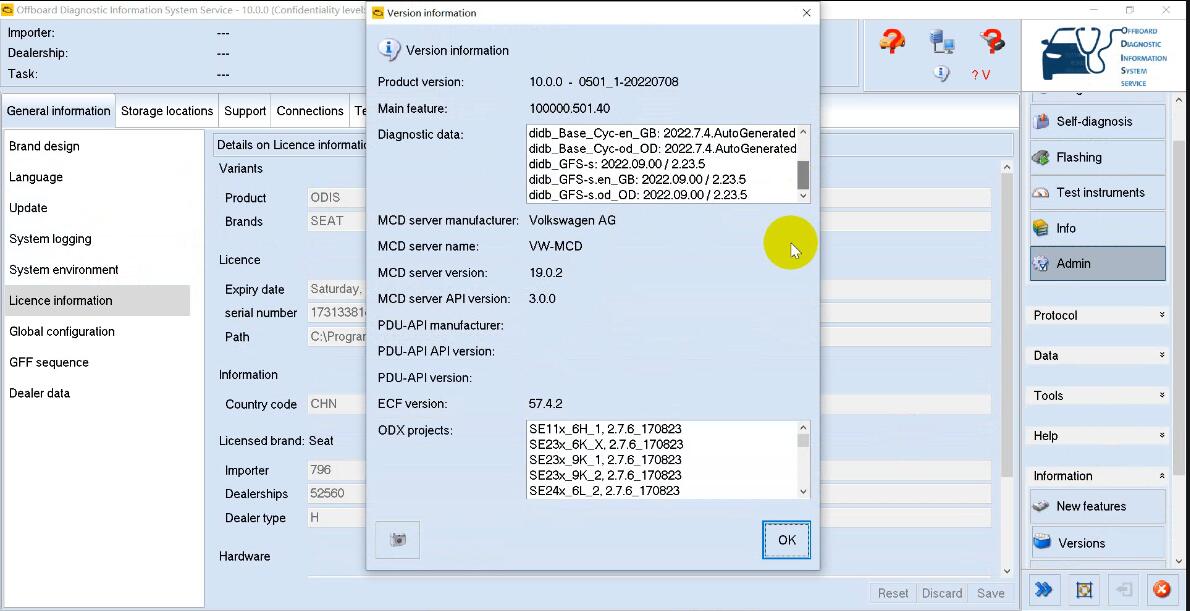Image resolution: width=1190 pixels, height=611 pixels.
Task: Click the key with red question mark icon
Action: [991, 40]
